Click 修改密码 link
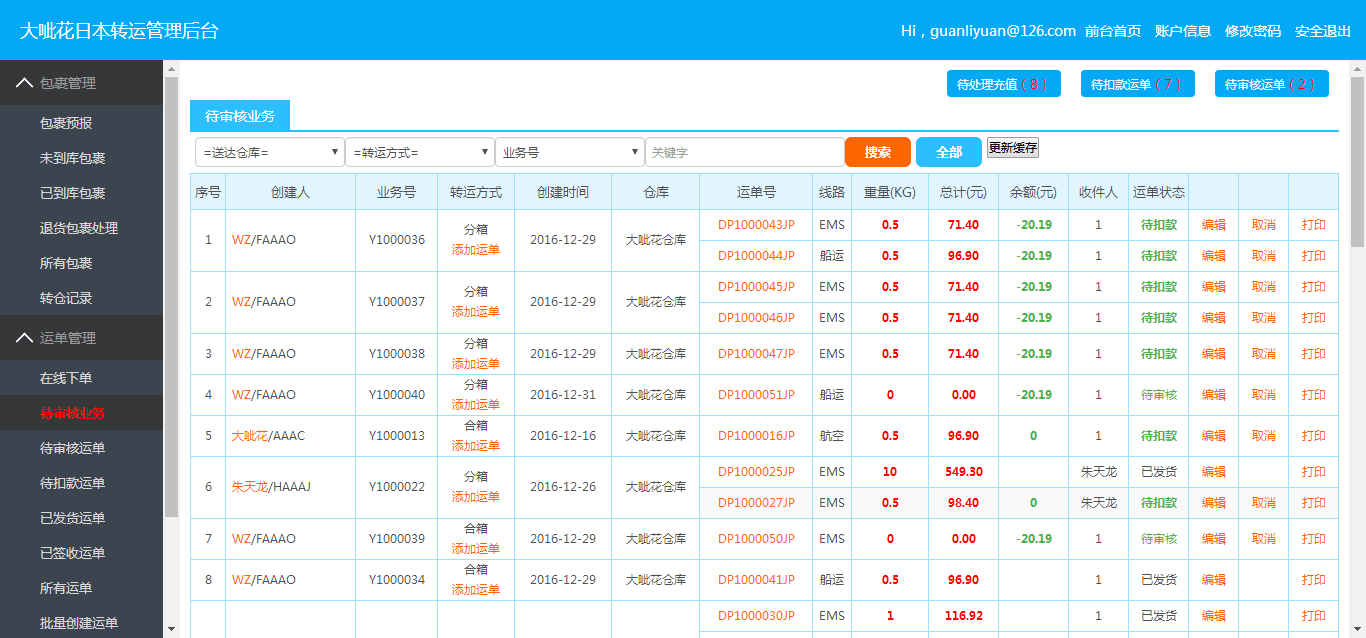 click(x=1253, y=31)
